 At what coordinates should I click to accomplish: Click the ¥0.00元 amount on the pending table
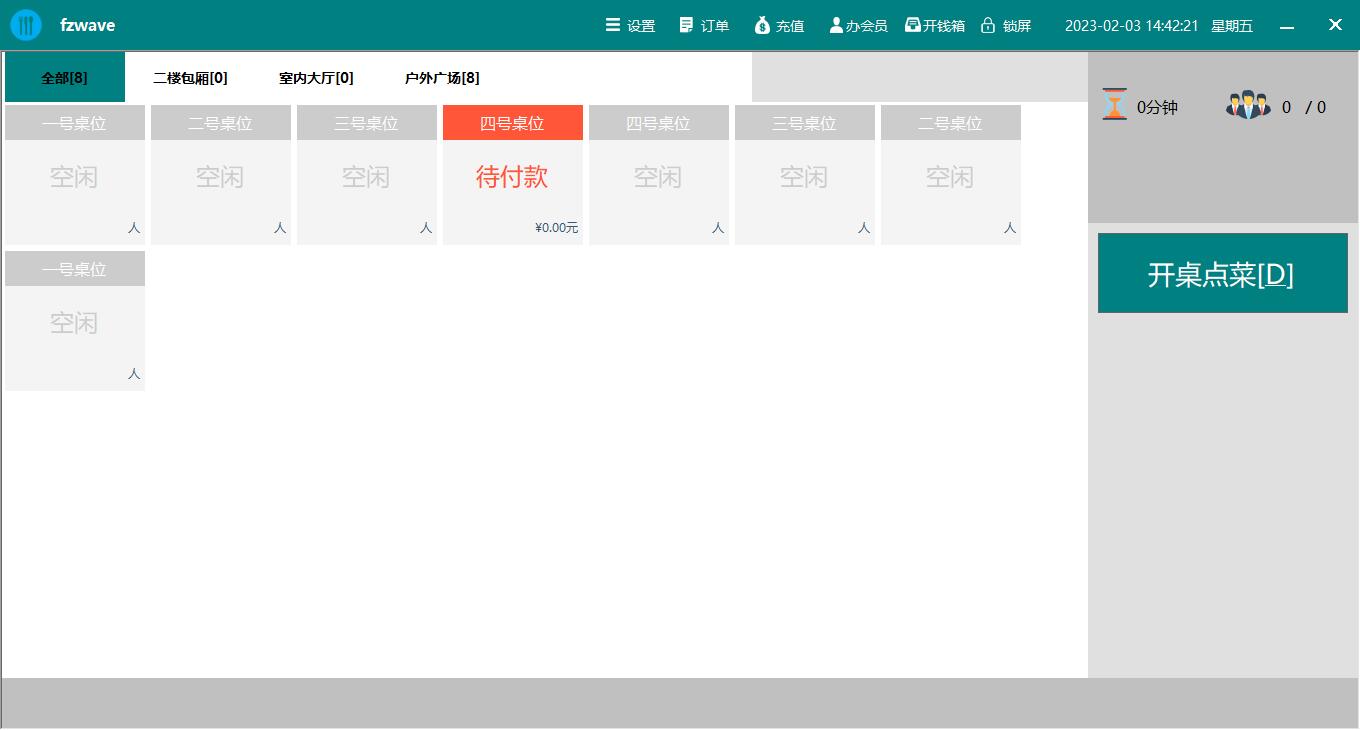557,228
